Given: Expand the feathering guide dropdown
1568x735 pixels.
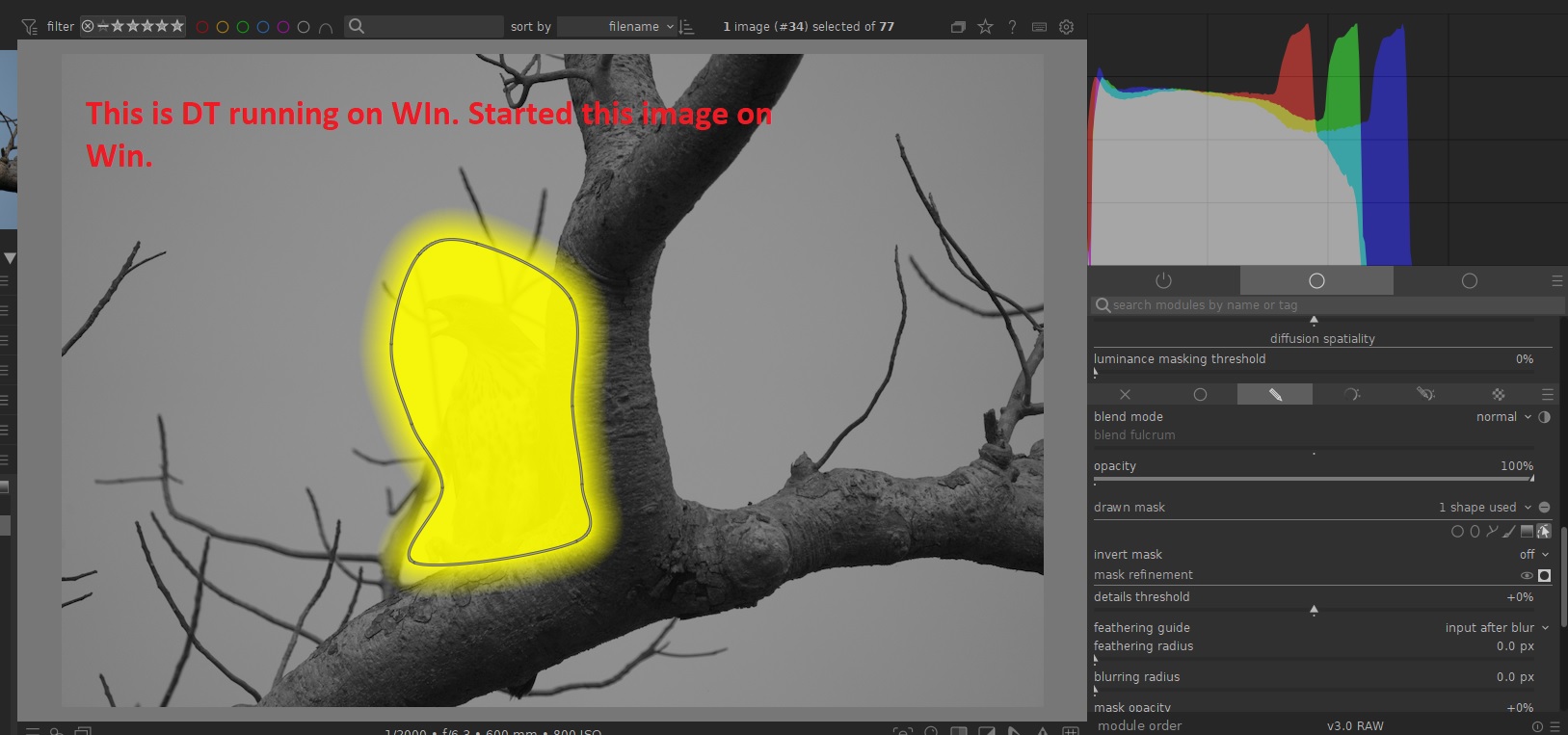Looking at the screenshot, I should click(1496, 628).
